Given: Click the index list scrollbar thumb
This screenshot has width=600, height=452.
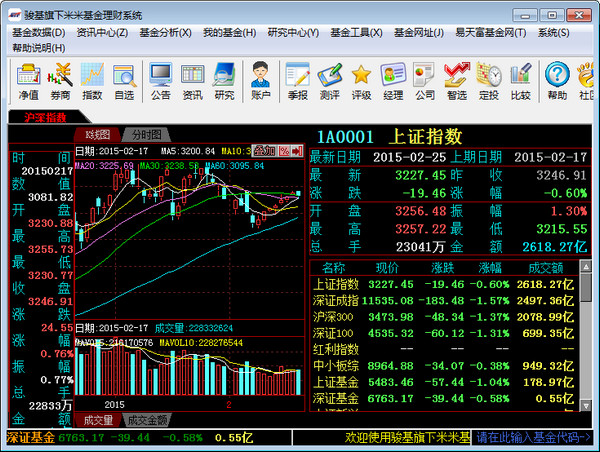Looking at the screenshot, I should point(585,287).
